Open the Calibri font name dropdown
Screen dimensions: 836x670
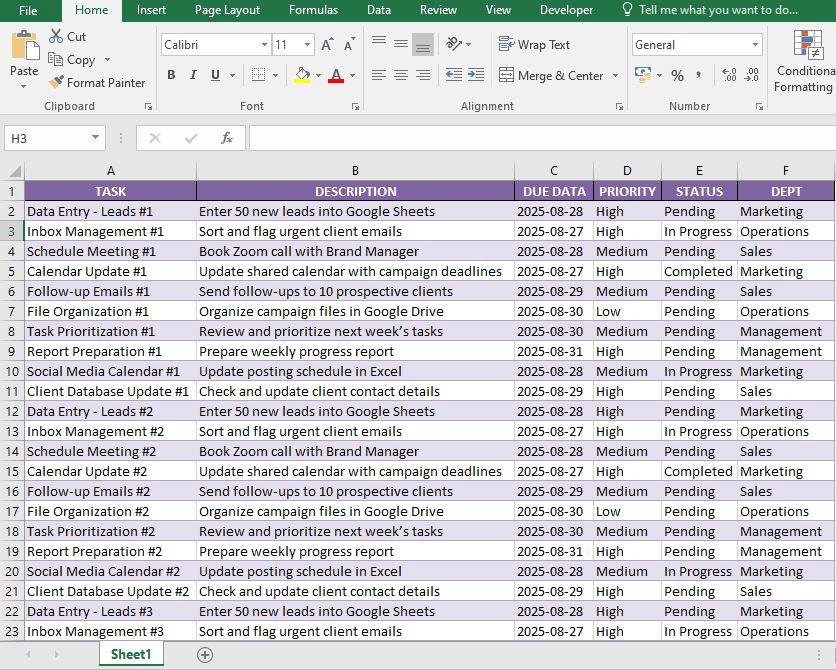pos(264,45)
